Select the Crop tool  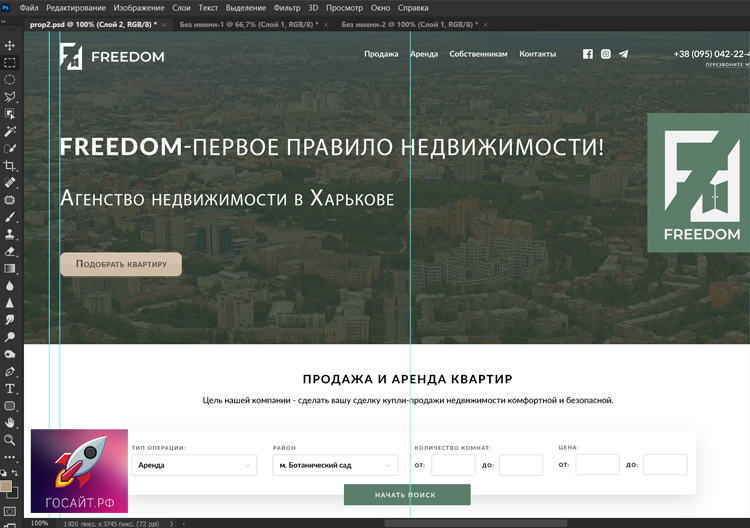pyautogui.click(x=10, y=165)
